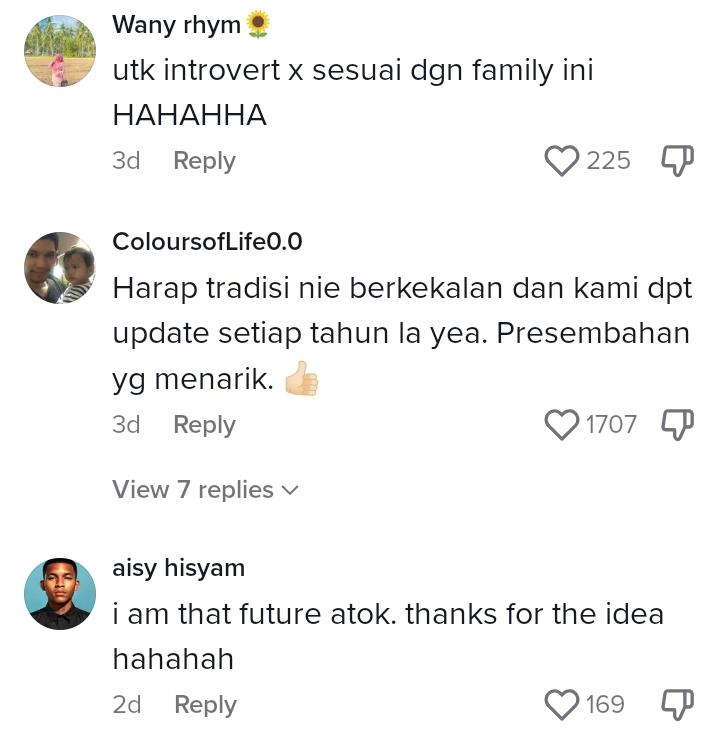Open the ColoursofLife0.0 username link
This screenshot has width=720, height=733.
coord(207,242)
